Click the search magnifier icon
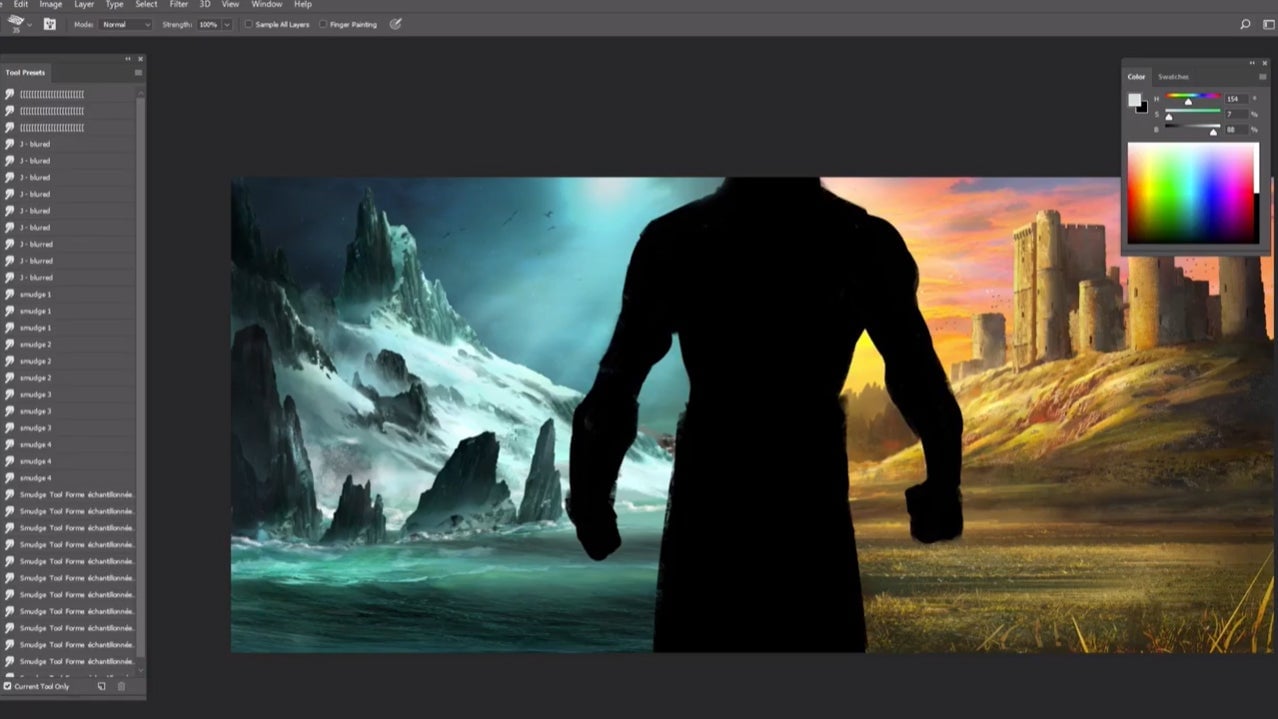The width and height of the screenshot is (1278, 719). click(x=1245, y=24)
